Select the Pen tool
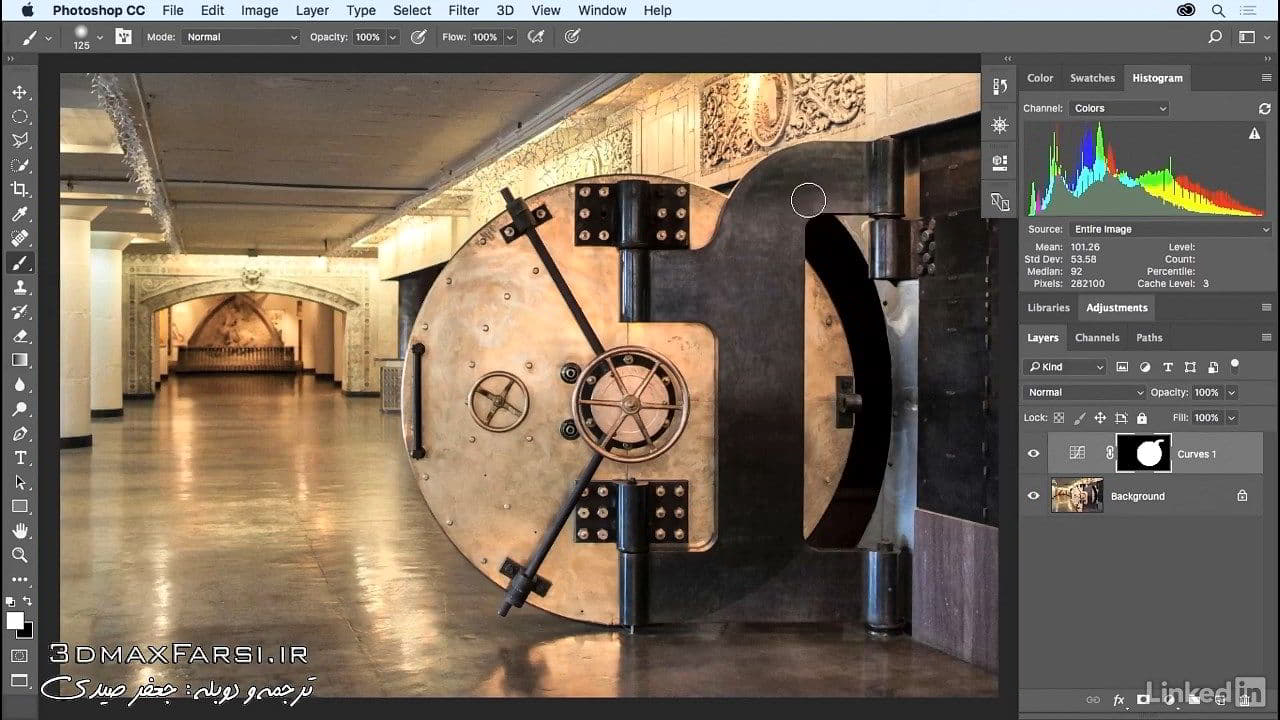This screenshot has width=1280, height=720. (20, 434)
